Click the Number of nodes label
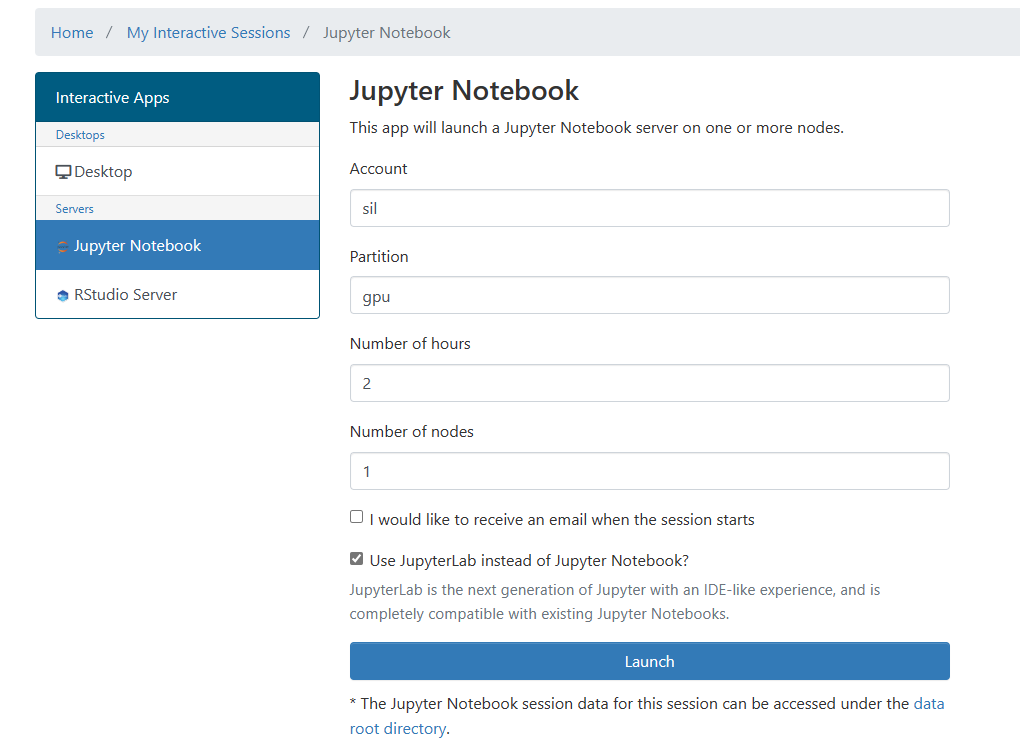The width and height of the screenshot is (1020, 756). 412,431
